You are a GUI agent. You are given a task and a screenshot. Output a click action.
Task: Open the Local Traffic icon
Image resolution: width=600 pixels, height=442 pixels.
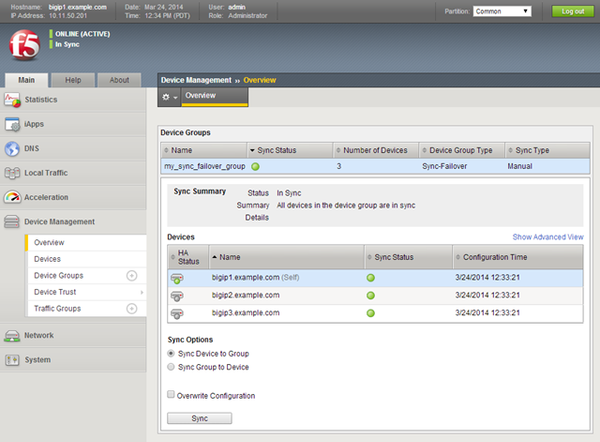tap(12, 173)
